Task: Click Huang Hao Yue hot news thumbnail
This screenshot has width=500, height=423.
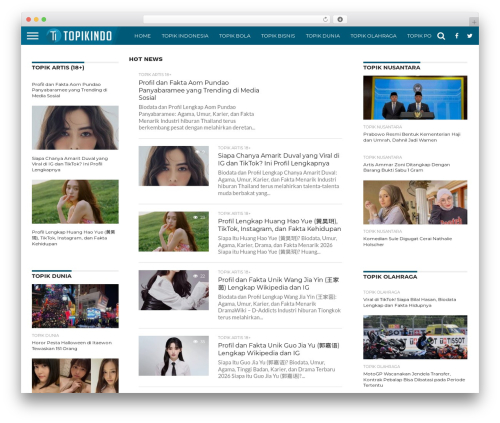Action: click(174, 231)
